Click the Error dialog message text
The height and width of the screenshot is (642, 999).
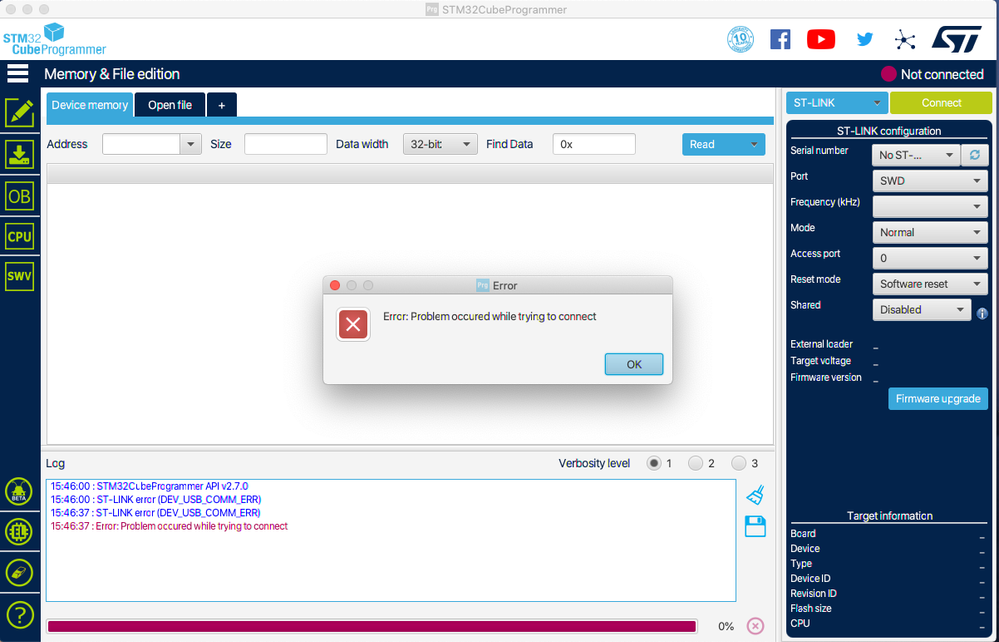click(489, 316)
